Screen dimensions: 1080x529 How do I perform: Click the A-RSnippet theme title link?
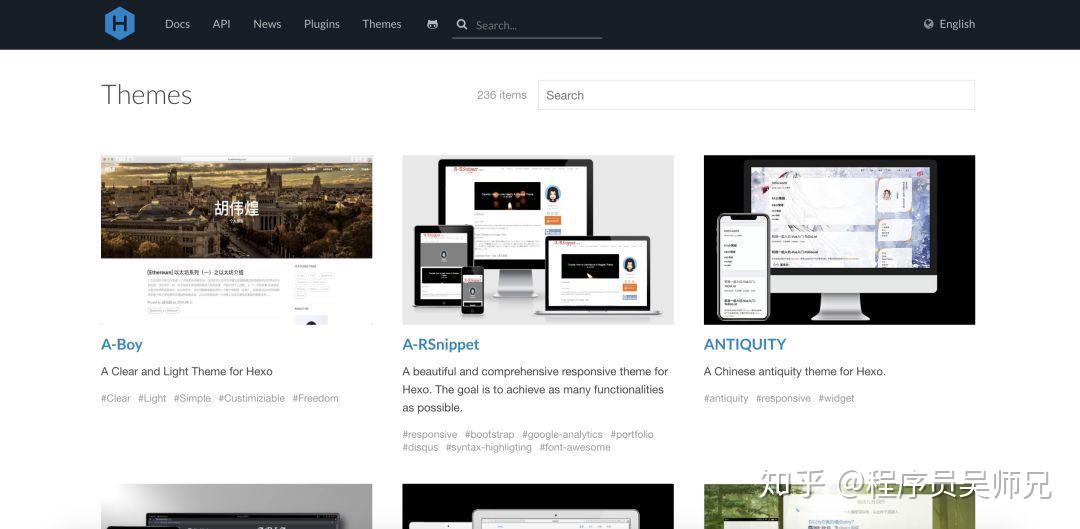(441, 344)
